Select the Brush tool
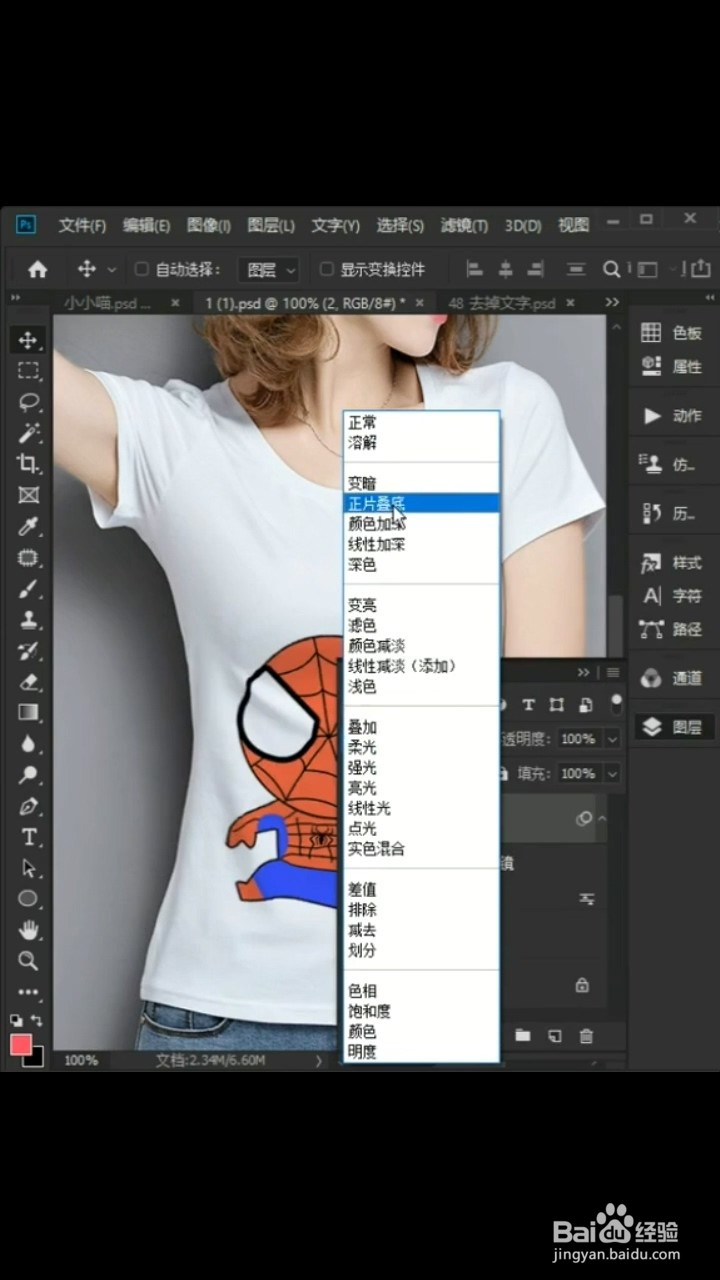720x1280 pixels. pyautogui.click(x=28, y=589)
